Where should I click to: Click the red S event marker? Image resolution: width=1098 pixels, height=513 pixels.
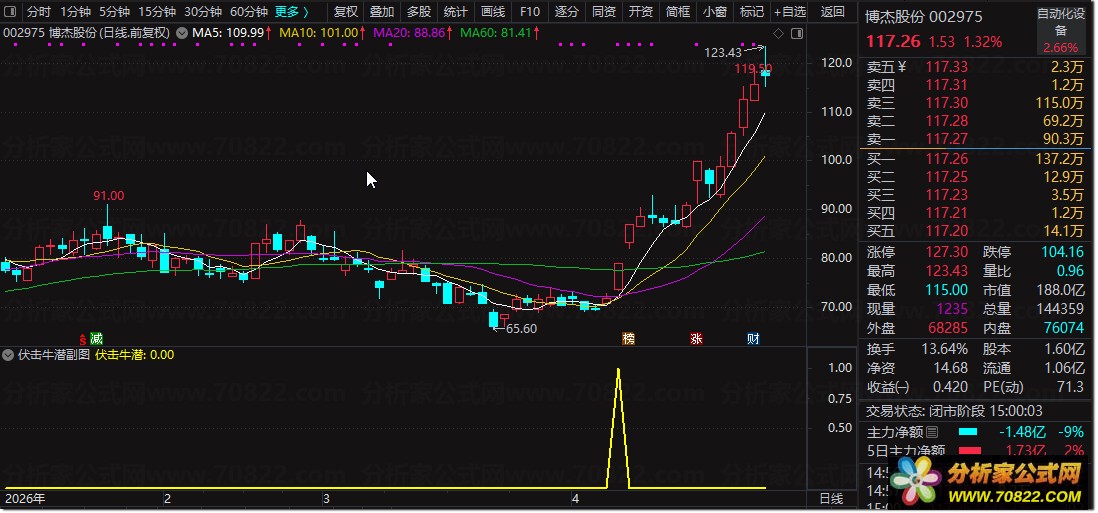pyautogui.click(x=83, y=339)
